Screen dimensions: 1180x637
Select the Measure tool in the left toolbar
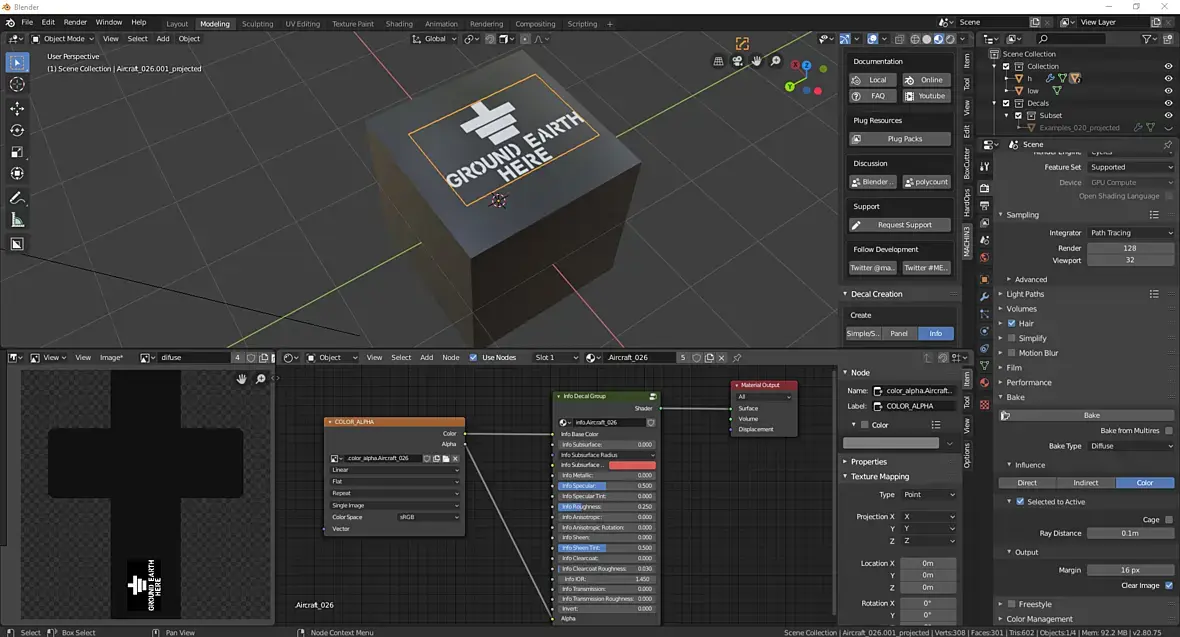point(17,220)
